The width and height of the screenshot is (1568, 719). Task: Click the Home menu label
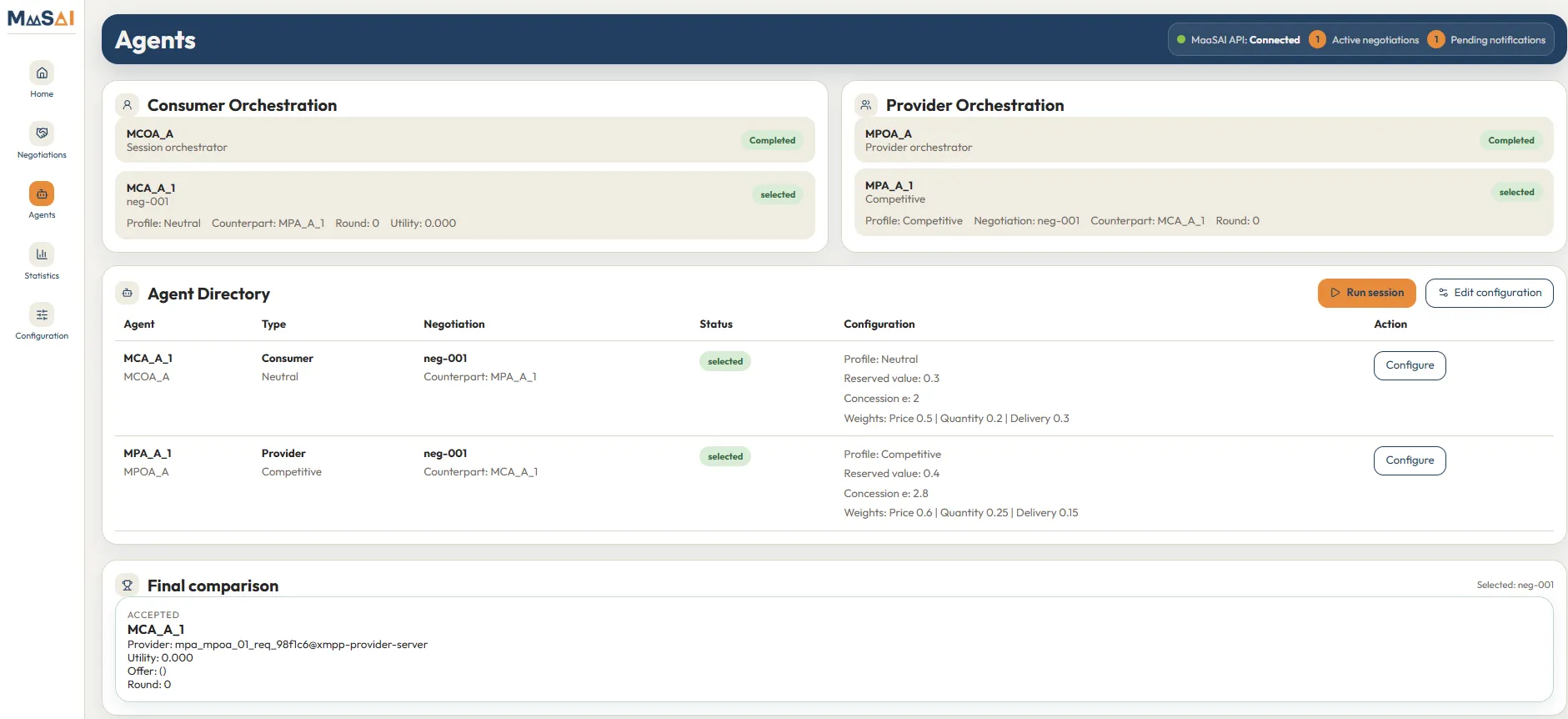tap(42, 94)
